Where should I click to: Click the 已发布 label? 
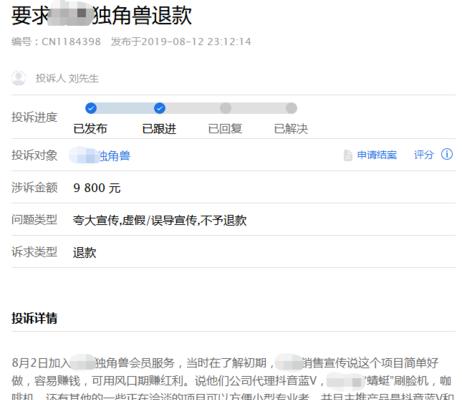click(x=90, y=129)
